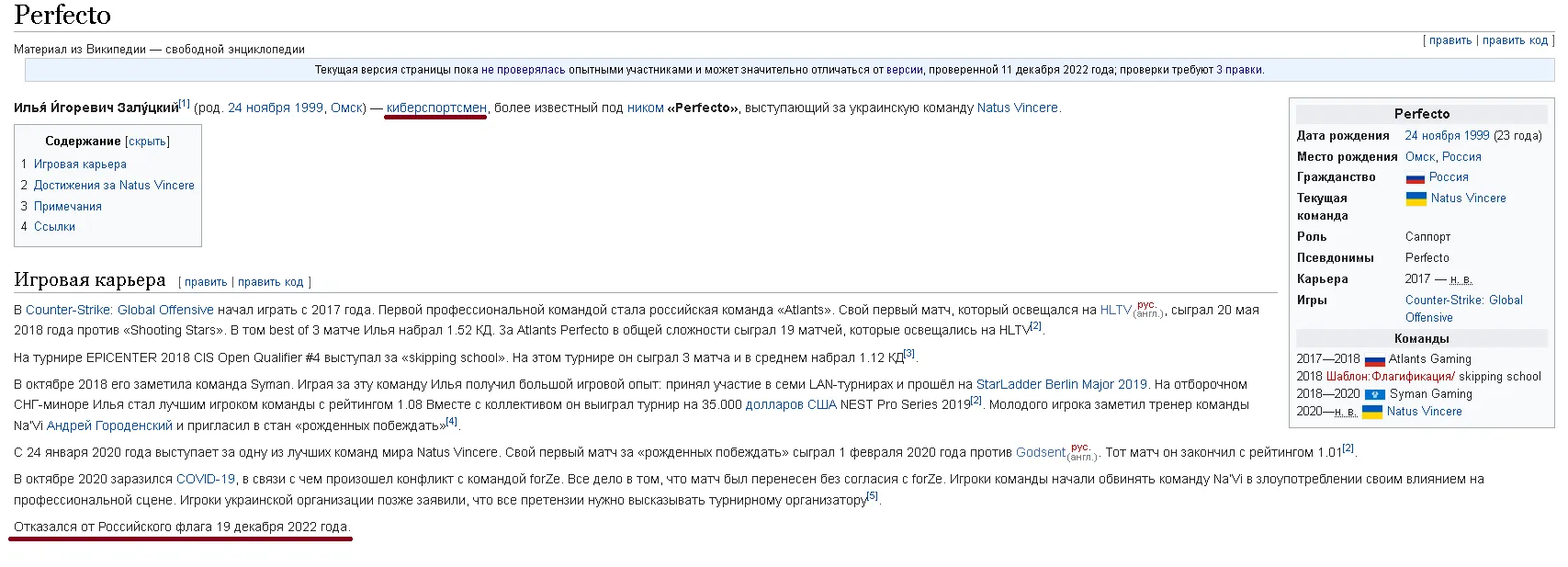Click the рус. superscript after HLTV link
The height and width of the screenshot is (567, 1568).
(x=1146, y=305)
